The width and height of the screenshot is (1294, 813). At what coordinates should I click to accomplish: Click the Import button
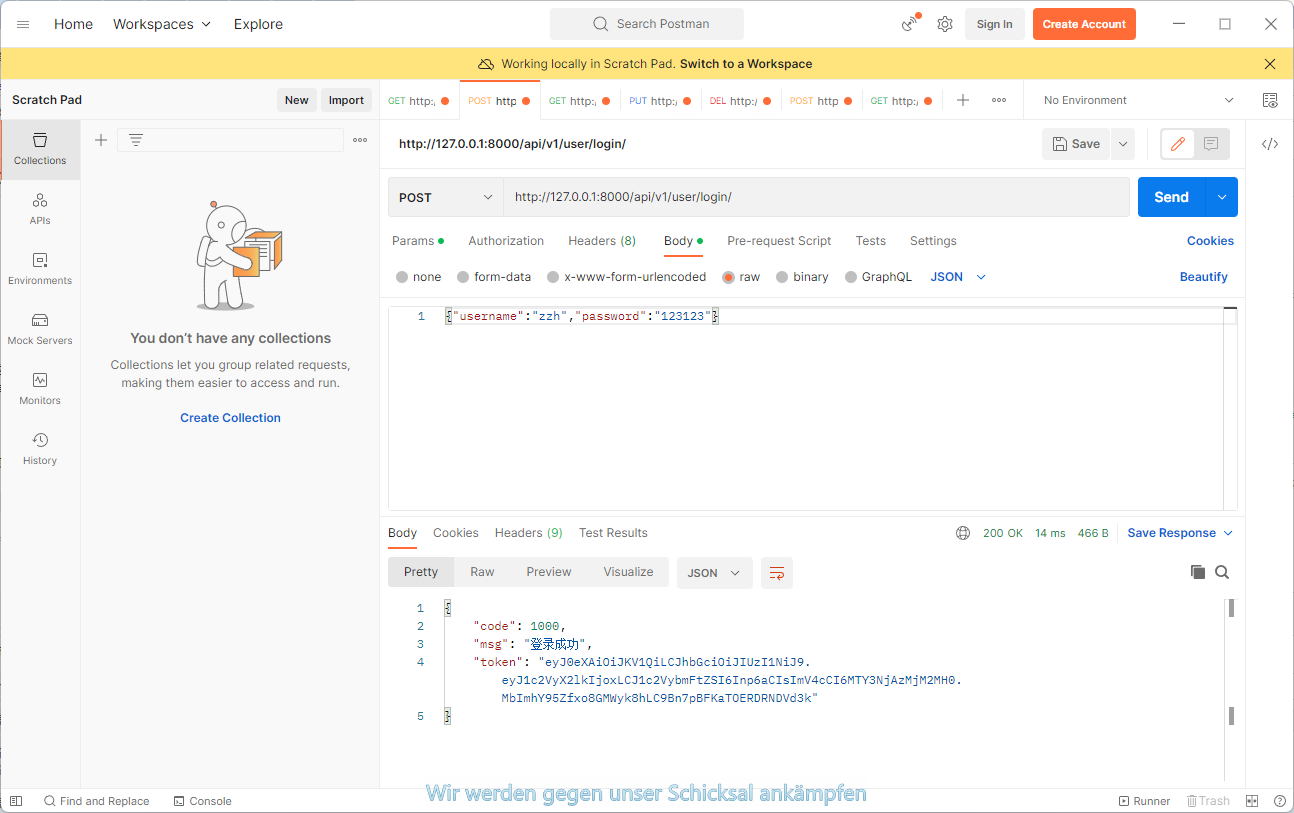coord(346,100)
